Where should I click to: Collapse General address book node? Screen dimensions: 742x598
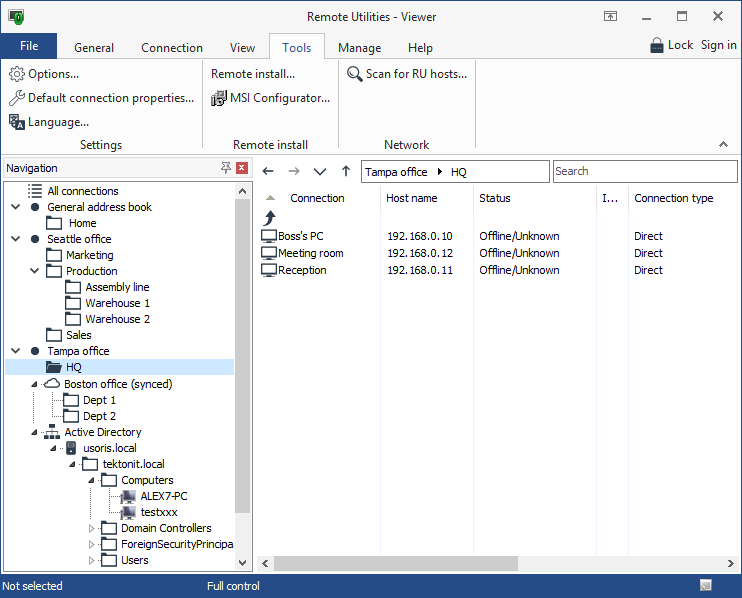point(16,207)
